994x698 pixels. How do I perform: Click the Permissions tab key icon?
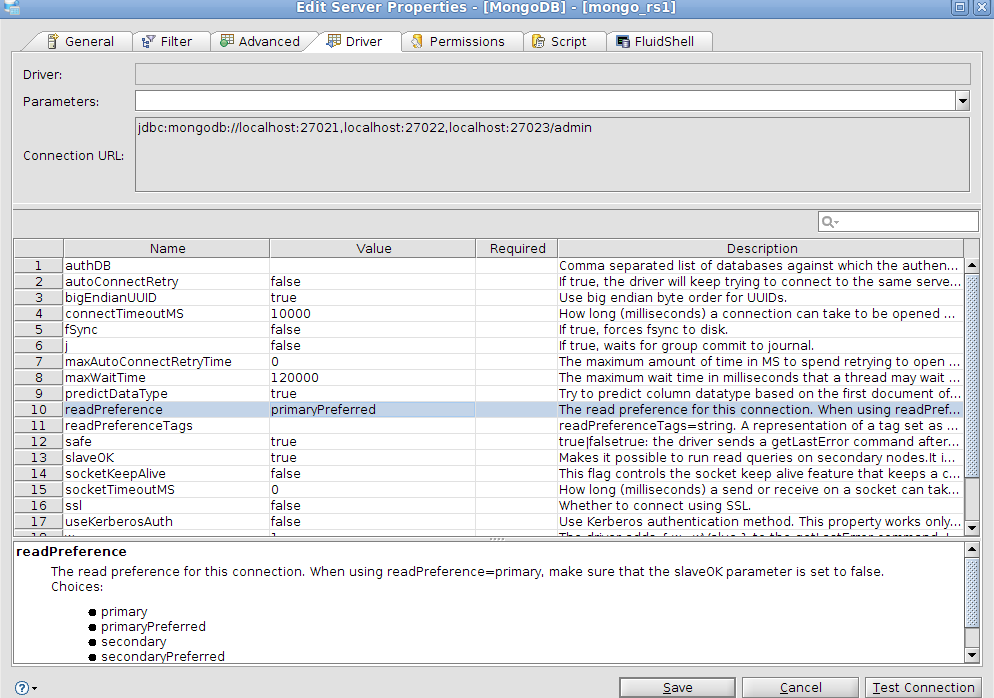[x=416, y=41]
